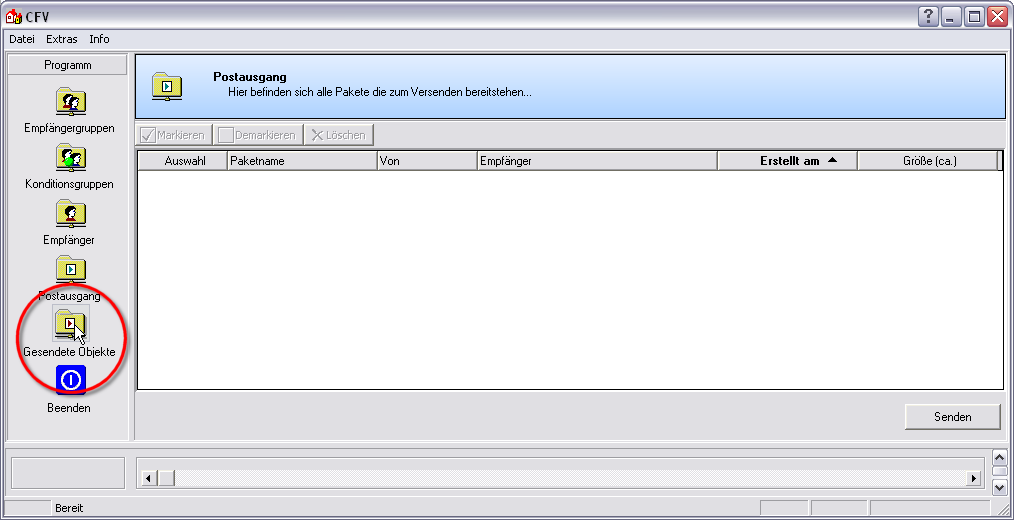
Task: Open the Gesendete Objekte folder icon
Action: 70,324
